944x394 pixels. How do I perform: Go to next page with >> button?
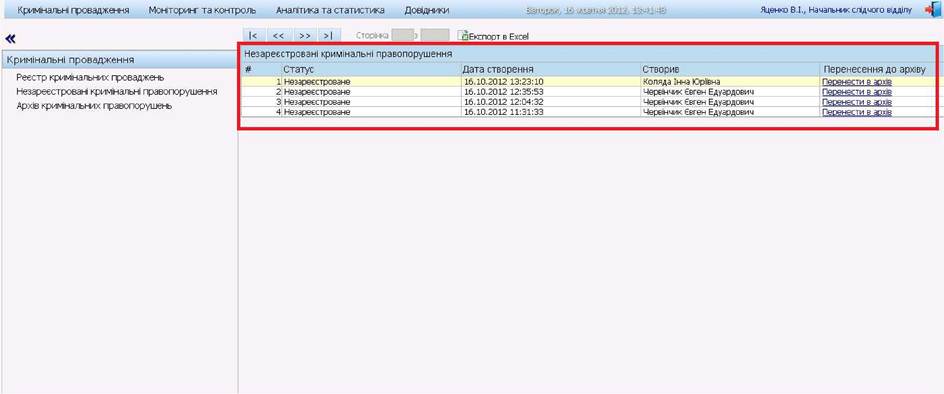click(305, 36)
